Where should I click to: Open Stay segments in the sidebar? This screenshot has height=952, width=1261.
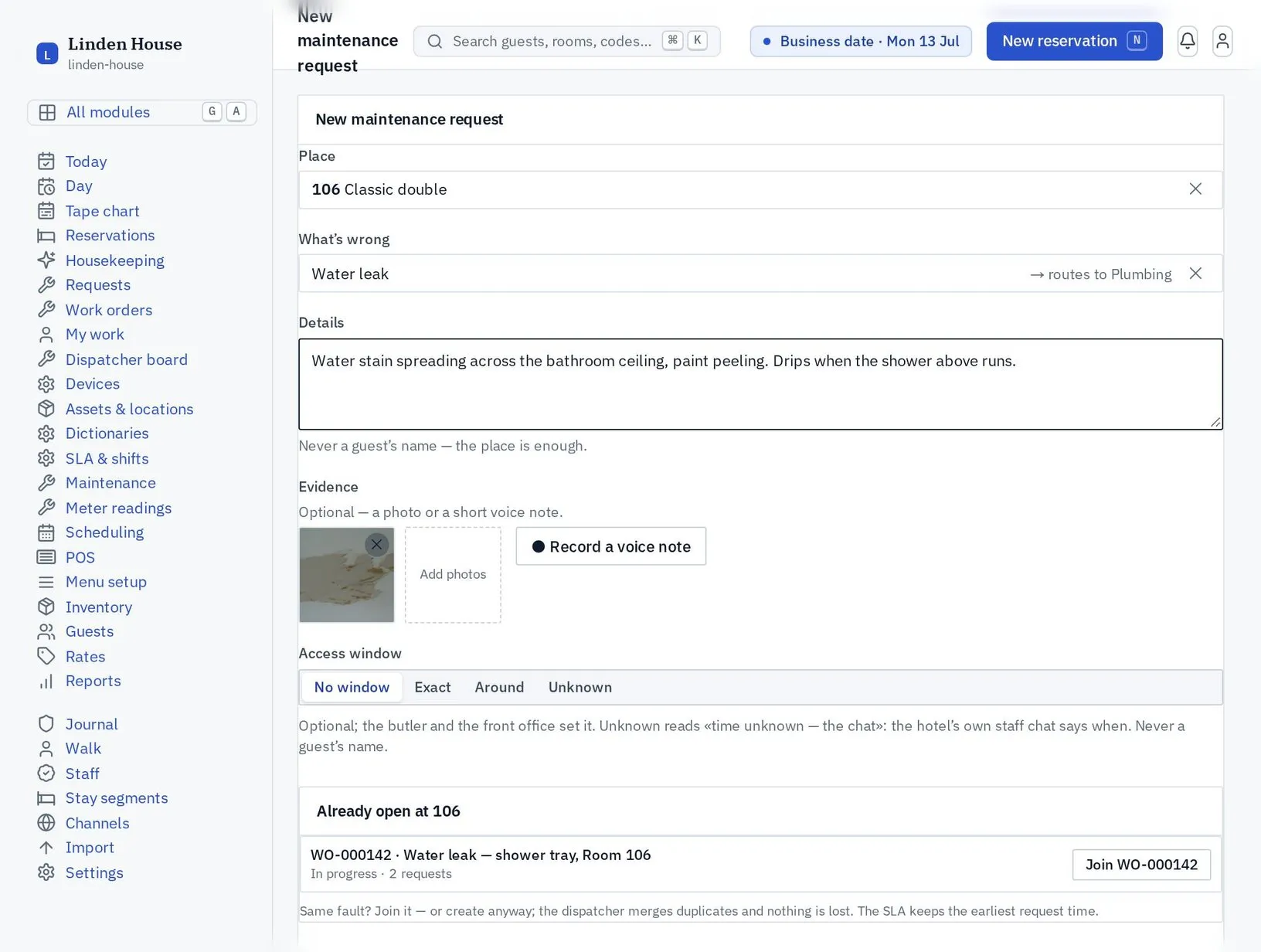[117, 798]
